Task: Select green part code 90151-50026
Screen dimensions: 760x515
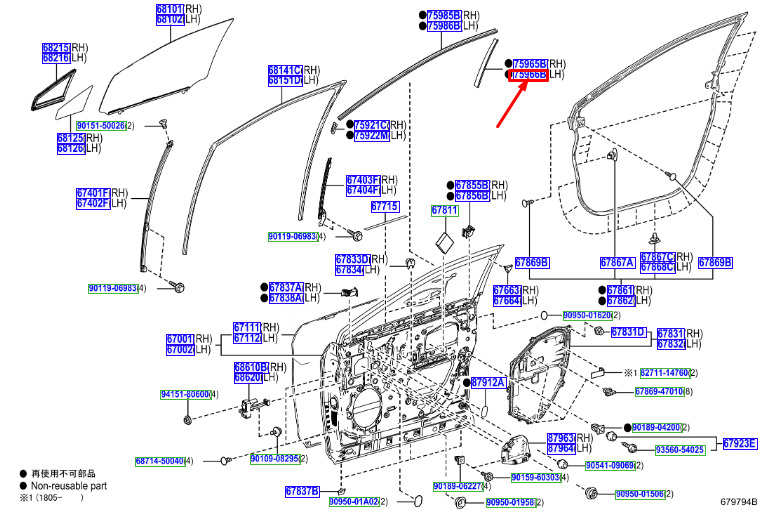Action: (101, 126)
